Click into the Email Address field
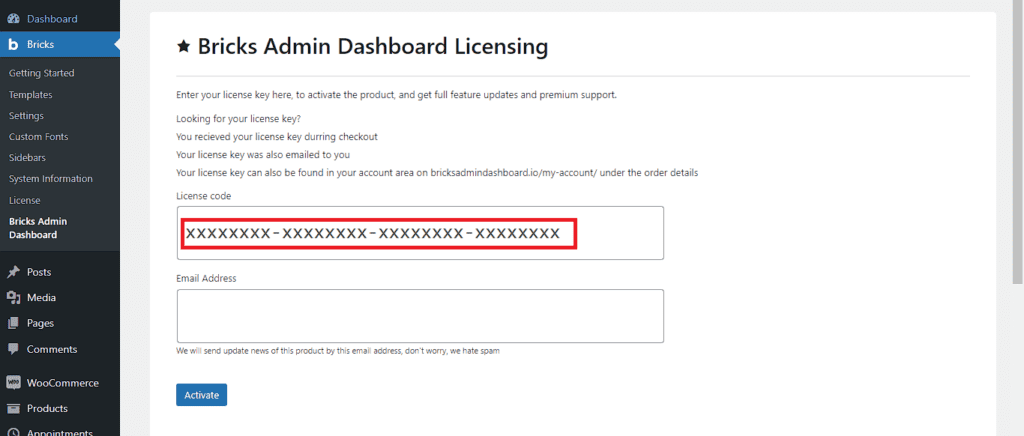 click(420, 316)
